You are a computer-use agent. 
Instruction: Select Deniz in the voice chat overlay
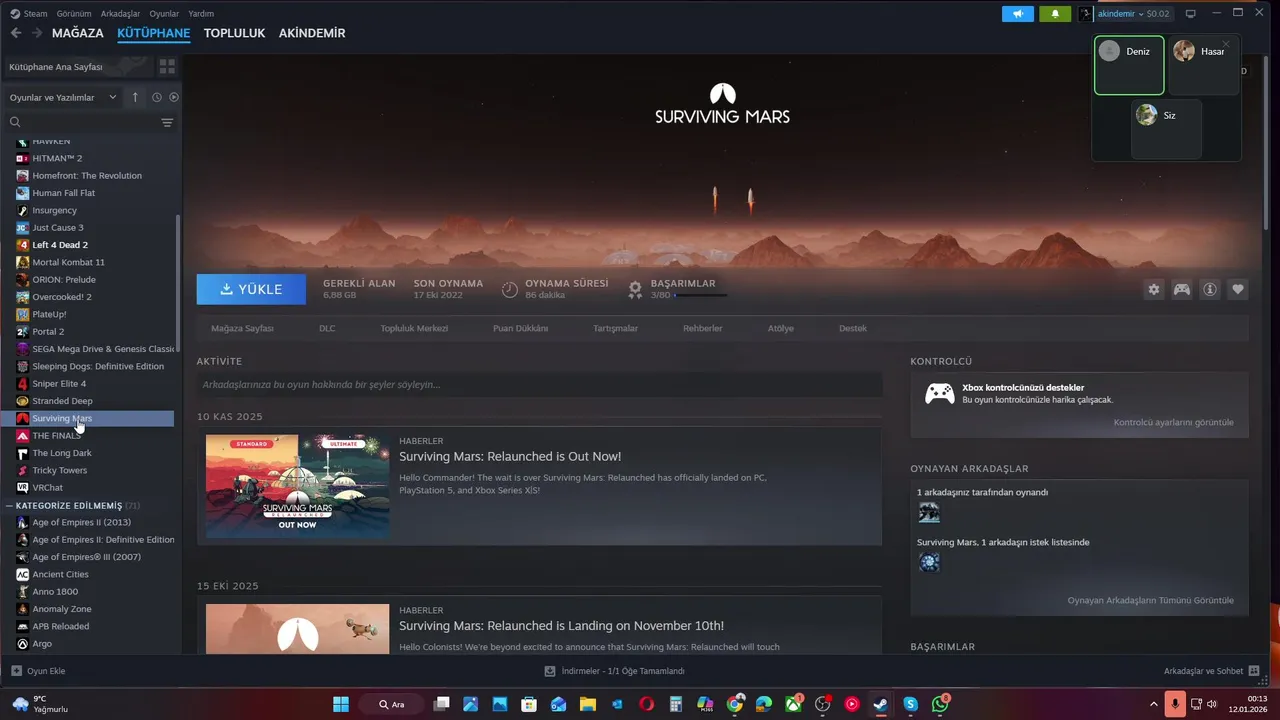(1129, 65)
